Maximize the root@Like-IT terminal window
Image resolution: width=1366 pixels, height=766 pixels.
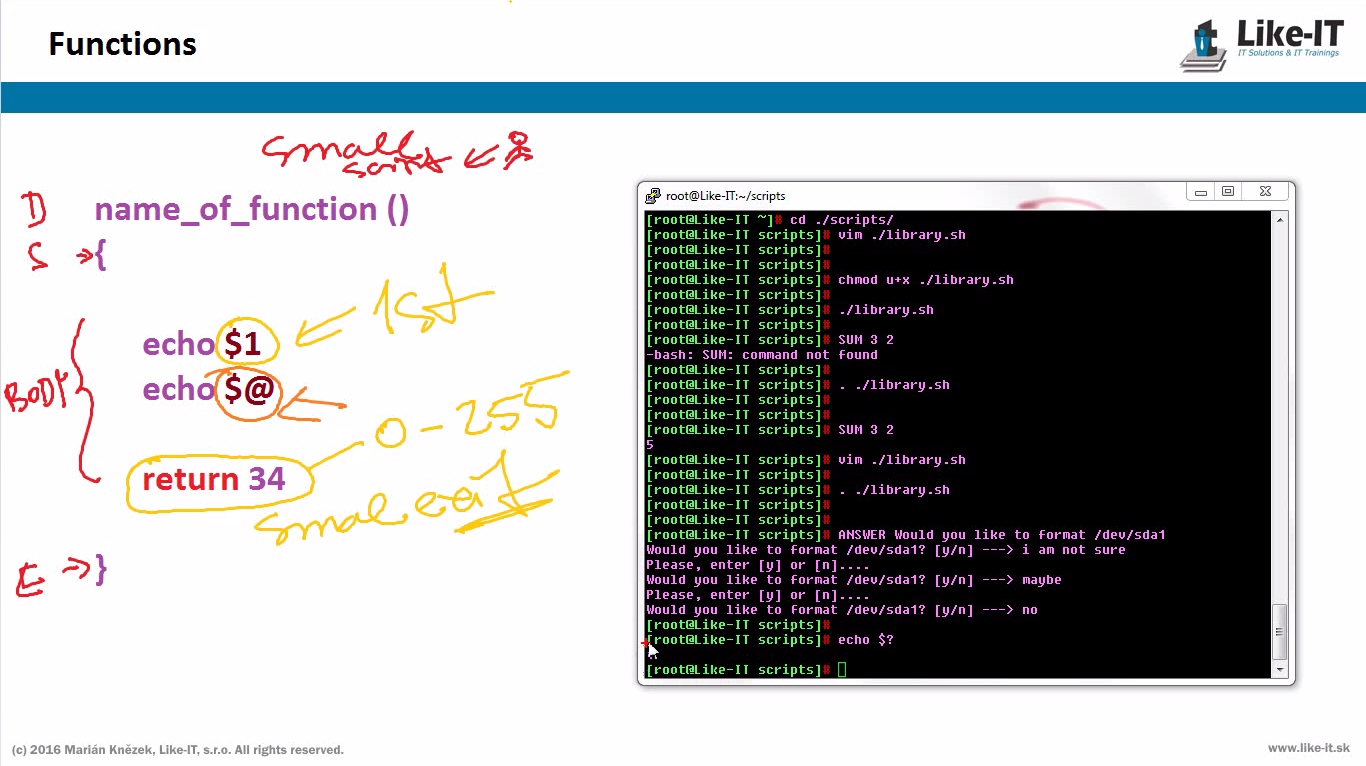pos(1228,192)
